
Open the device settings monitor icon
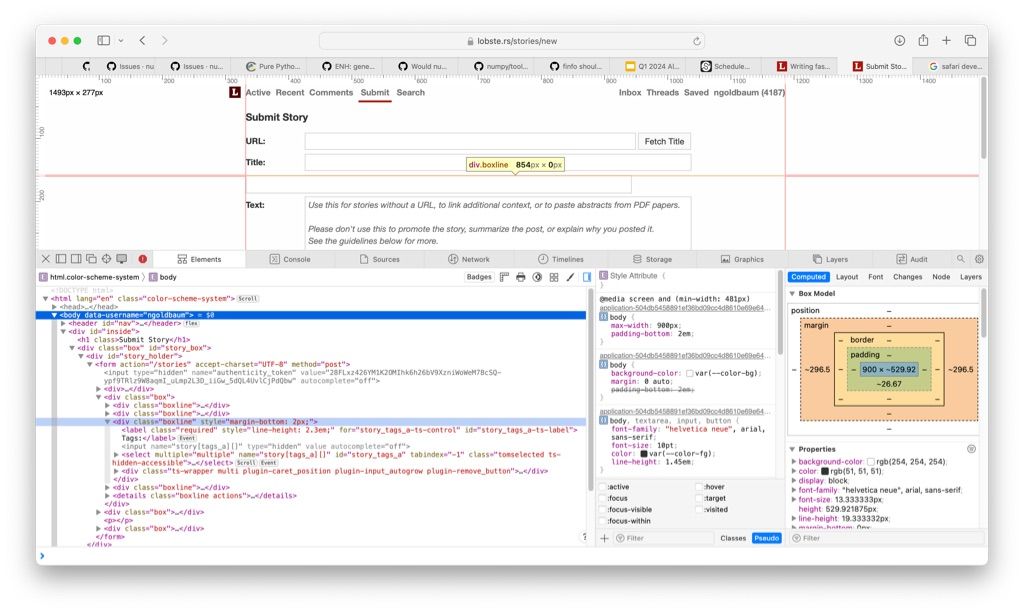point(122,259)
